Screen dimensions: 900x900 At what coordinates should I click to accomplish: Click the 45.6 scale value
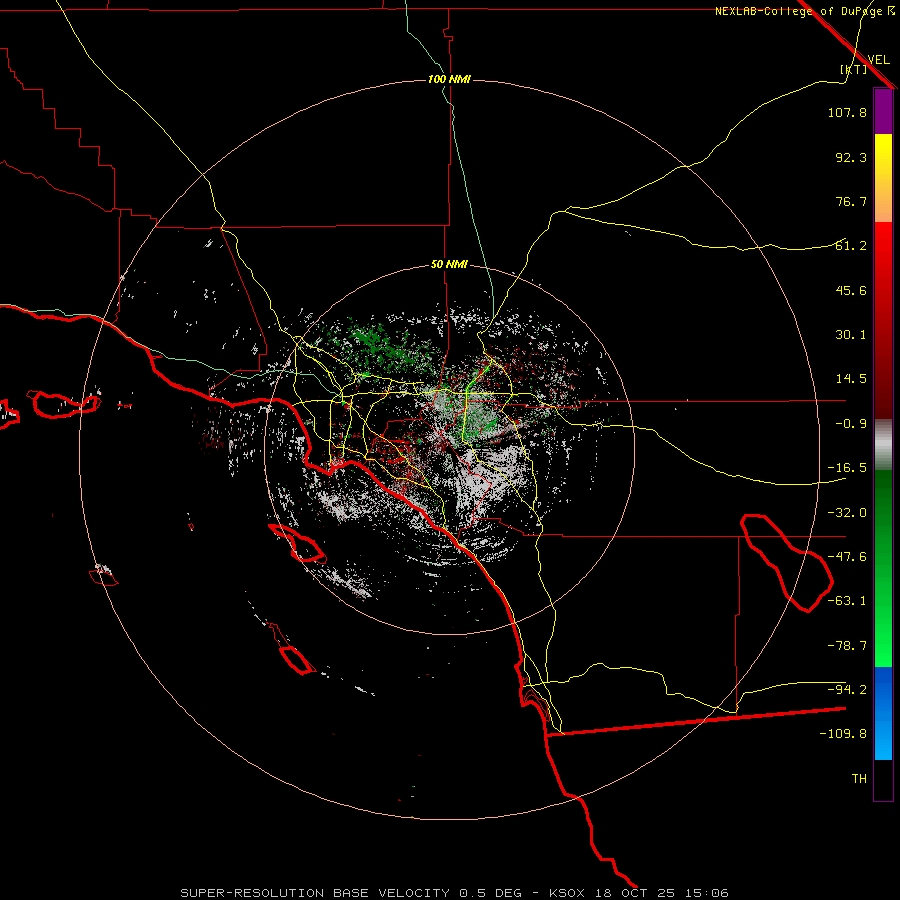[x=851, y=290]
